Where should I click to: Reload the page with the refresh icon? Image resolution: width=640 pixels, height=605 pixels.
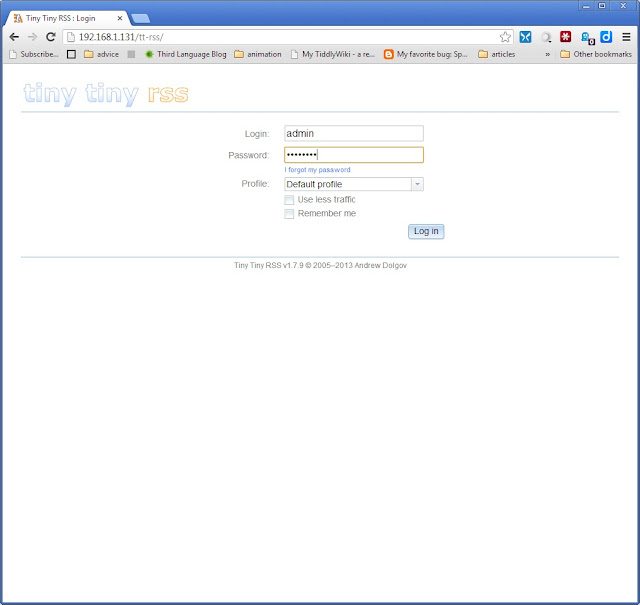51,37
